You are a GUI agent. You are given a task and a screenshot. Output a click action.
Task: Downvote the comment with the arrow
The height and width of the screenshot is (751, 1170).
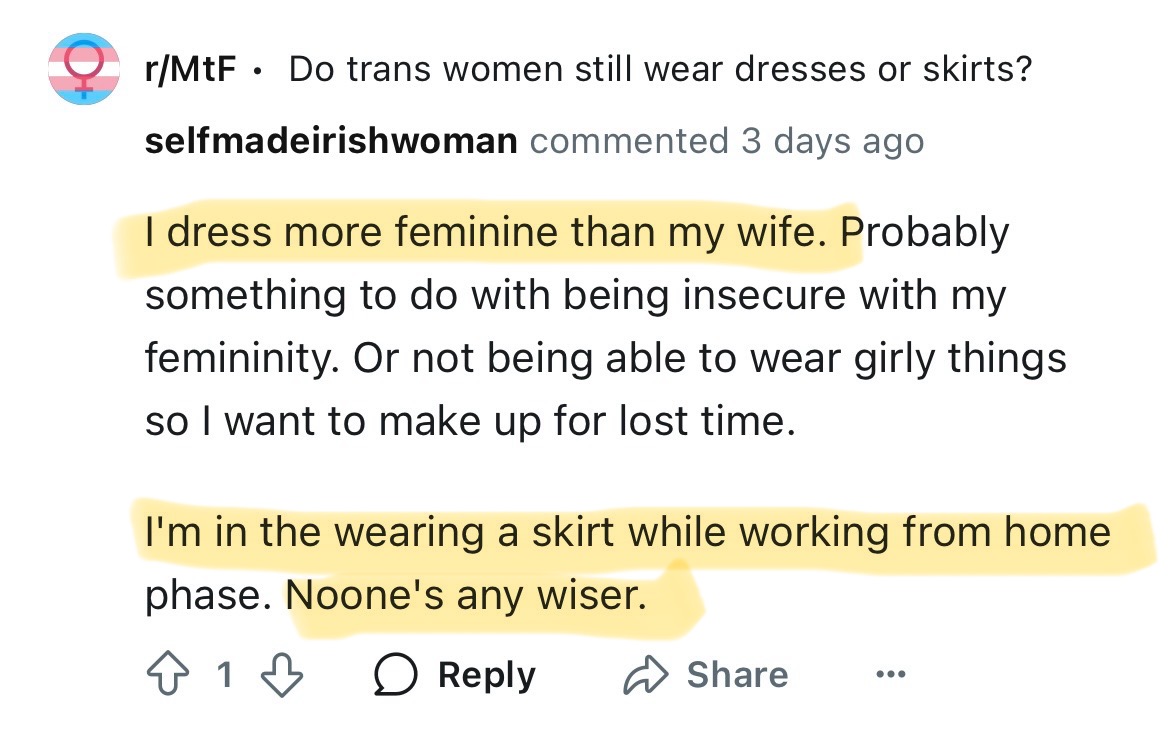click(x=281, y=675)
